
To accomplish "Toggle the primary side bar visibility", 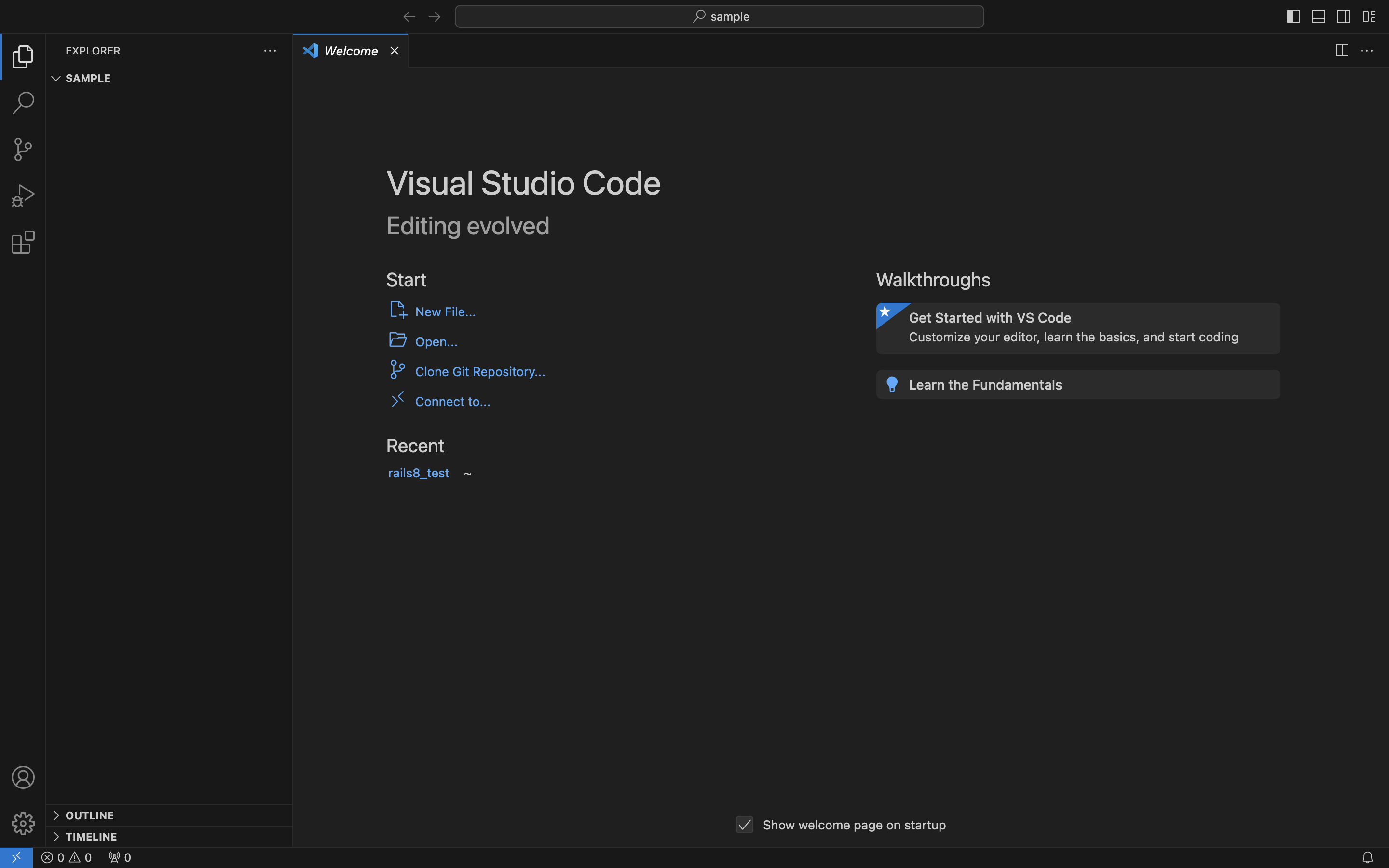I will coord(1293,17).
